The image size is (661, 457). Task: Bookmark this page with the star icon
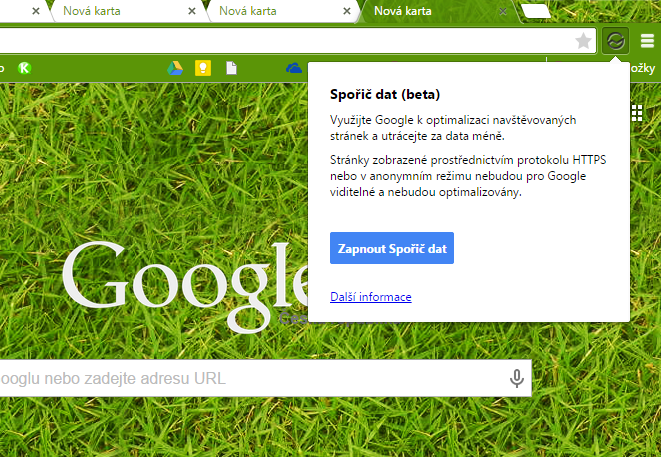coord(583,41)
